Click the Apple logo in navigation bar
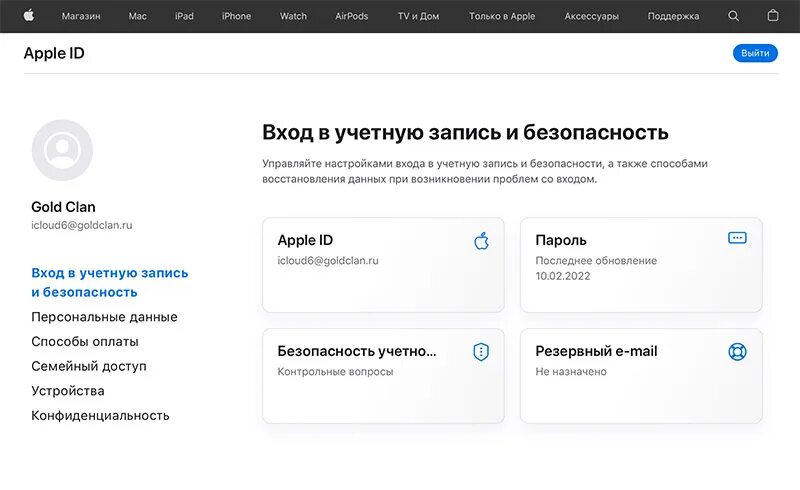The height and width of the screenshot is (490, 800). click(x=29, y=16)
